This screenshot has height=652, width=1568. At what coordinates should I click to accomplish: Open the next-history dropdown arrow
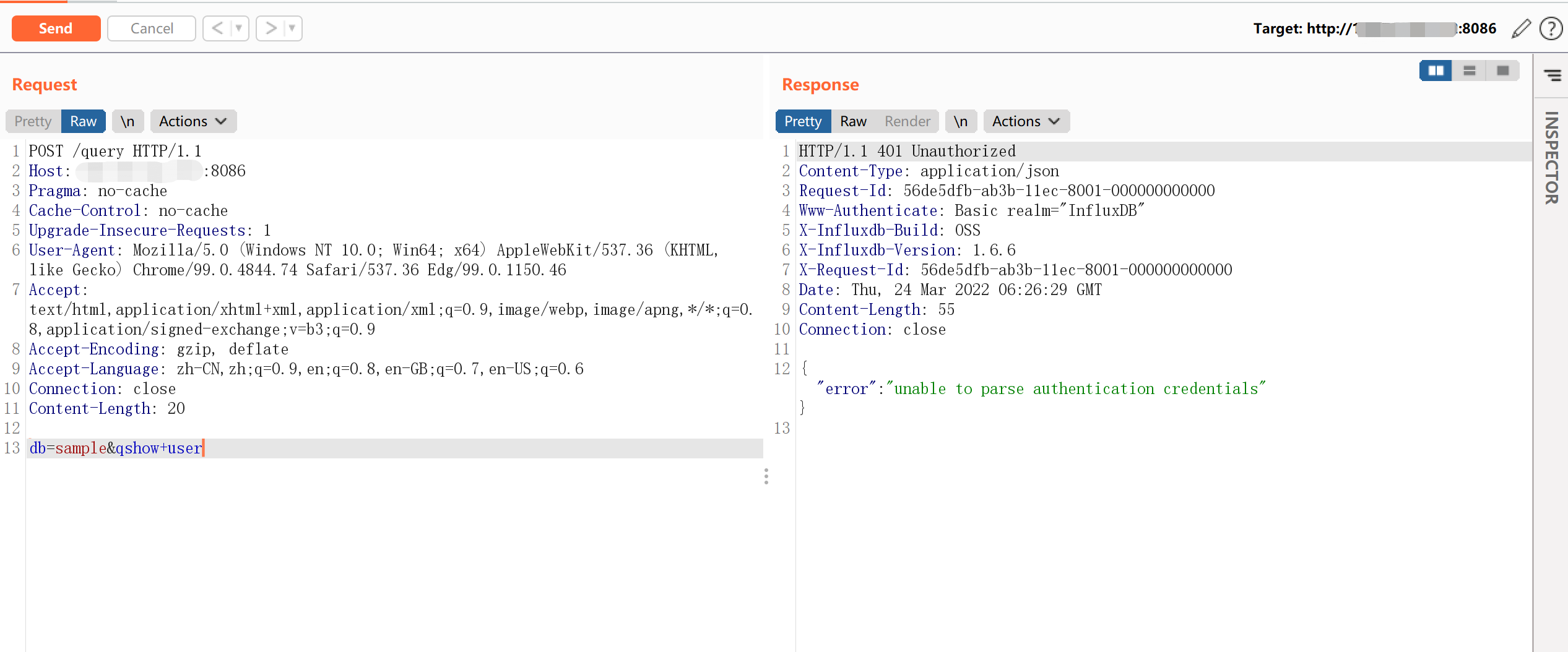[x=292, y=28]
